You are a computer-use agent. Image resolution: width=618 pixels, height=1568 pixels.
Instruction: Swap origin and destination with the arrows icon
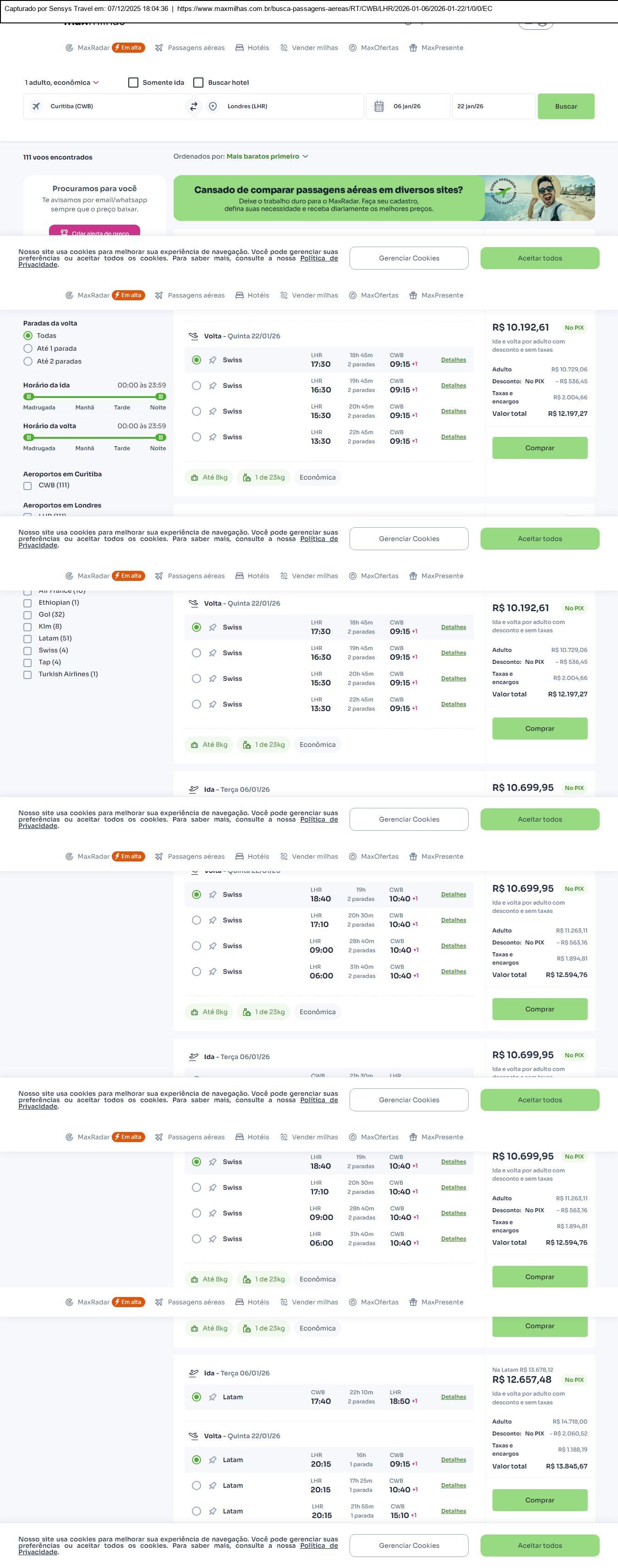point(193,106)
